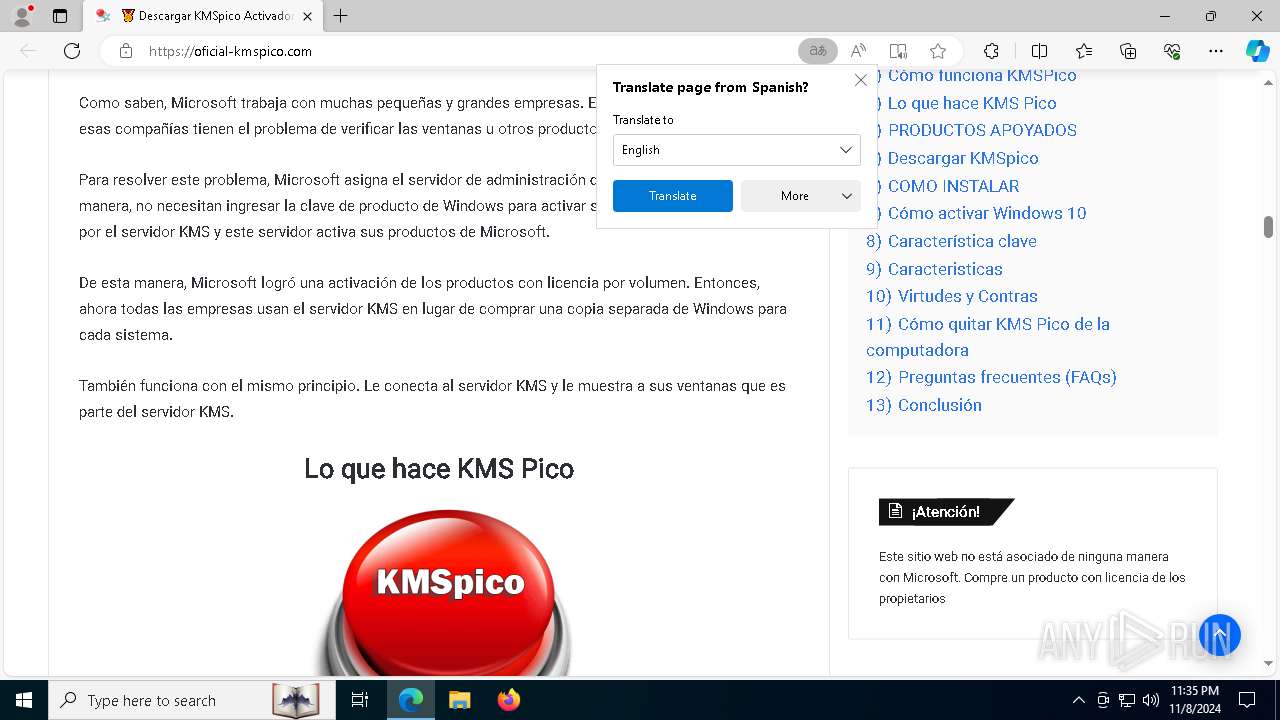The image size is (1280, 720).
Task: Click the address bar URL
Action: (x=230, y=51)
